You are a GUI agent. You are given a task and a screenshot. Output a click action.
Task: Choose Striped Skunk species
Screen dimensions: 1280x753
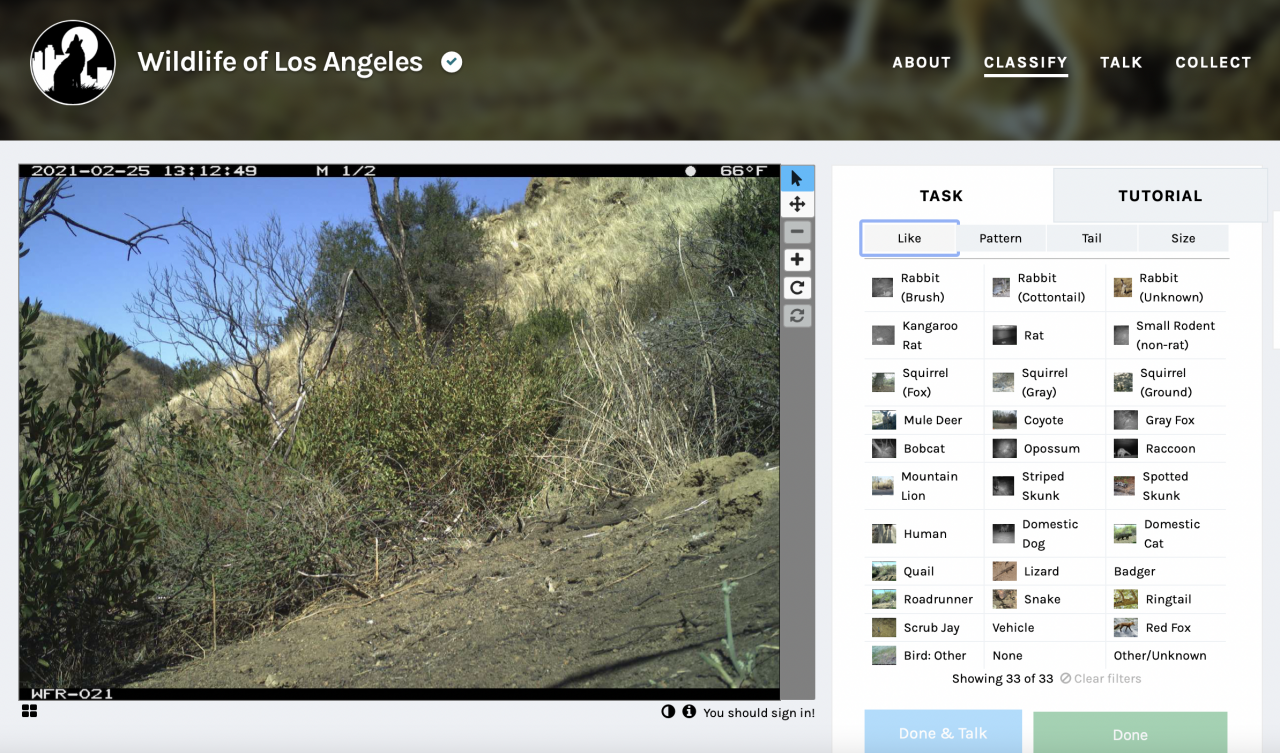pos(1044,486)
